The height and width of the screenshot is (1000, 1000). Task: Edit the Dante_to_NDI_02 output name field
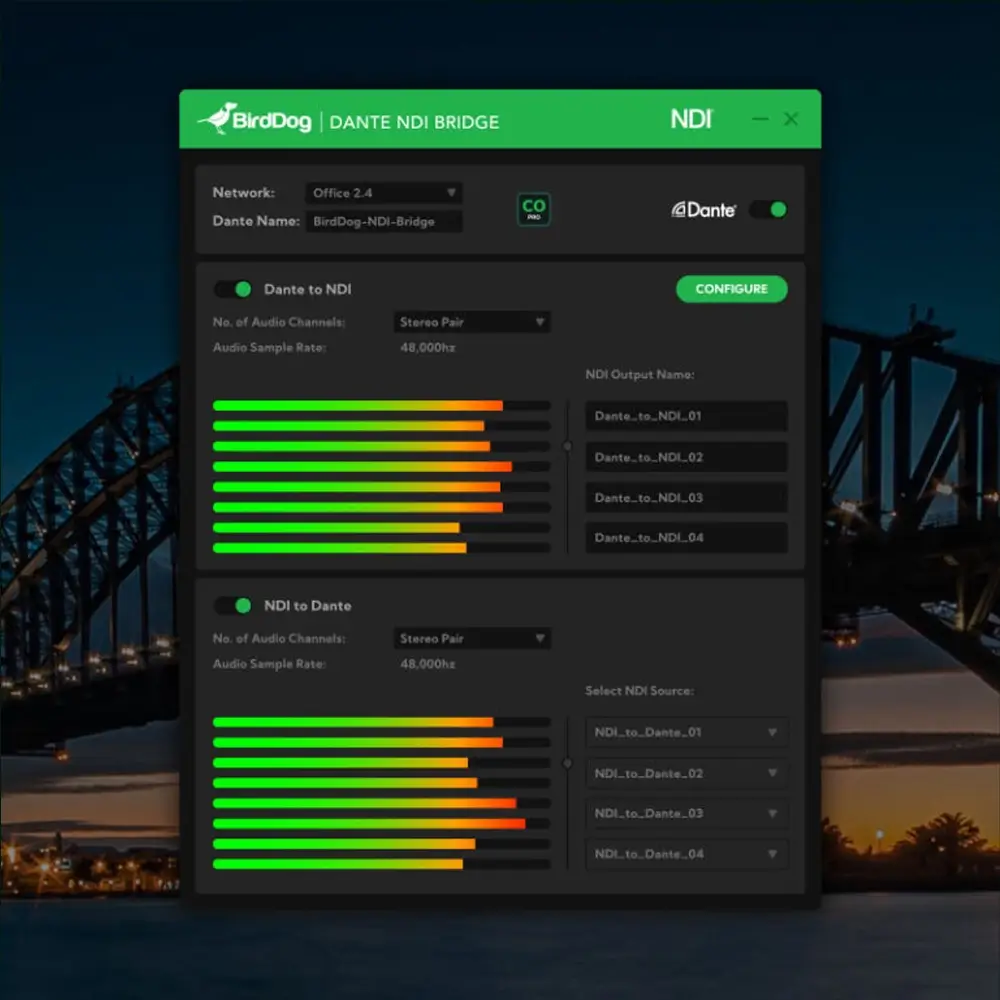pos(687,457)
